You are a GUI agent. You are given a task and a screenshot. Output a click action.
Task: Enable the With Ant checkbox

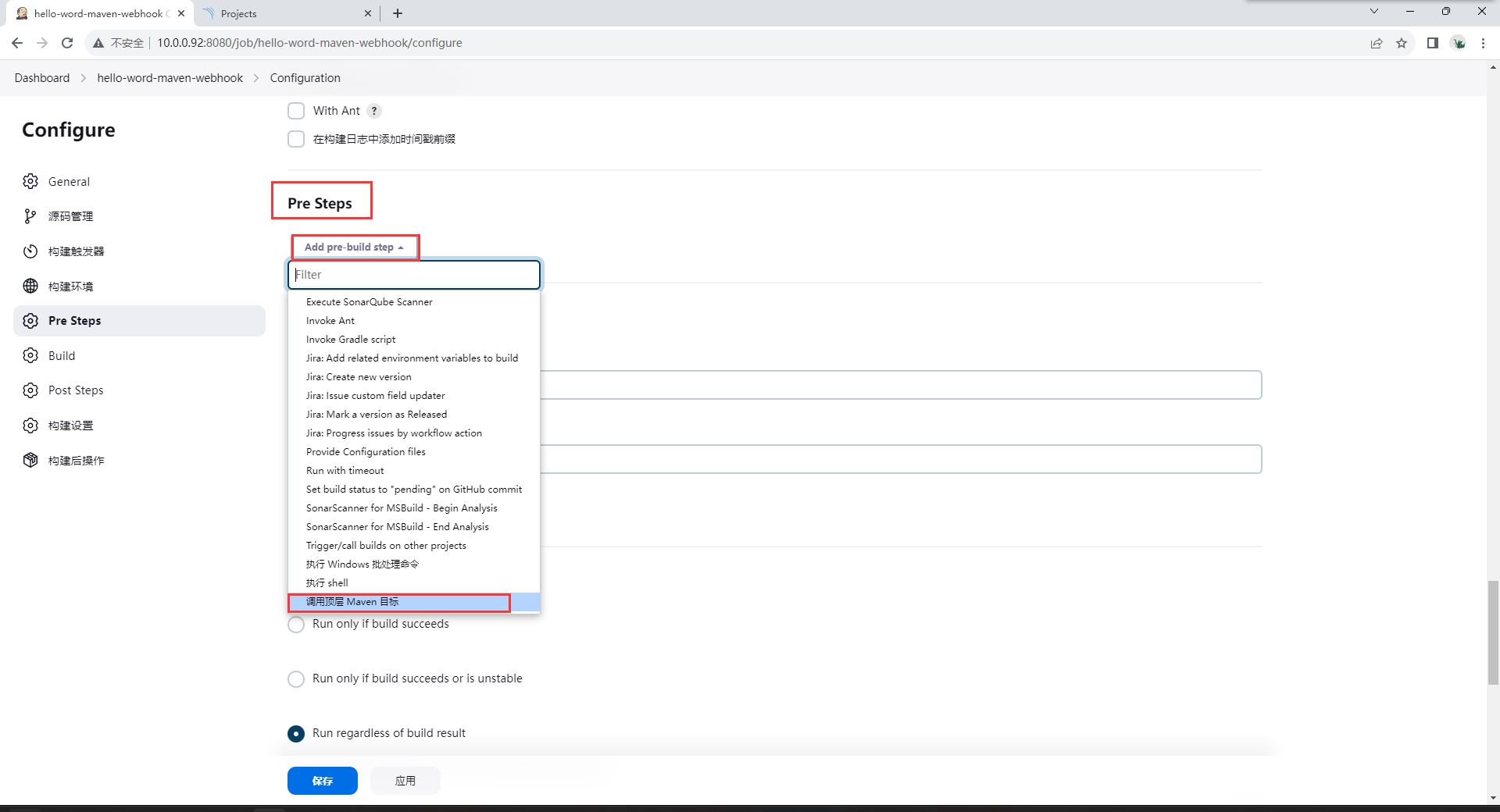(296, 111)
